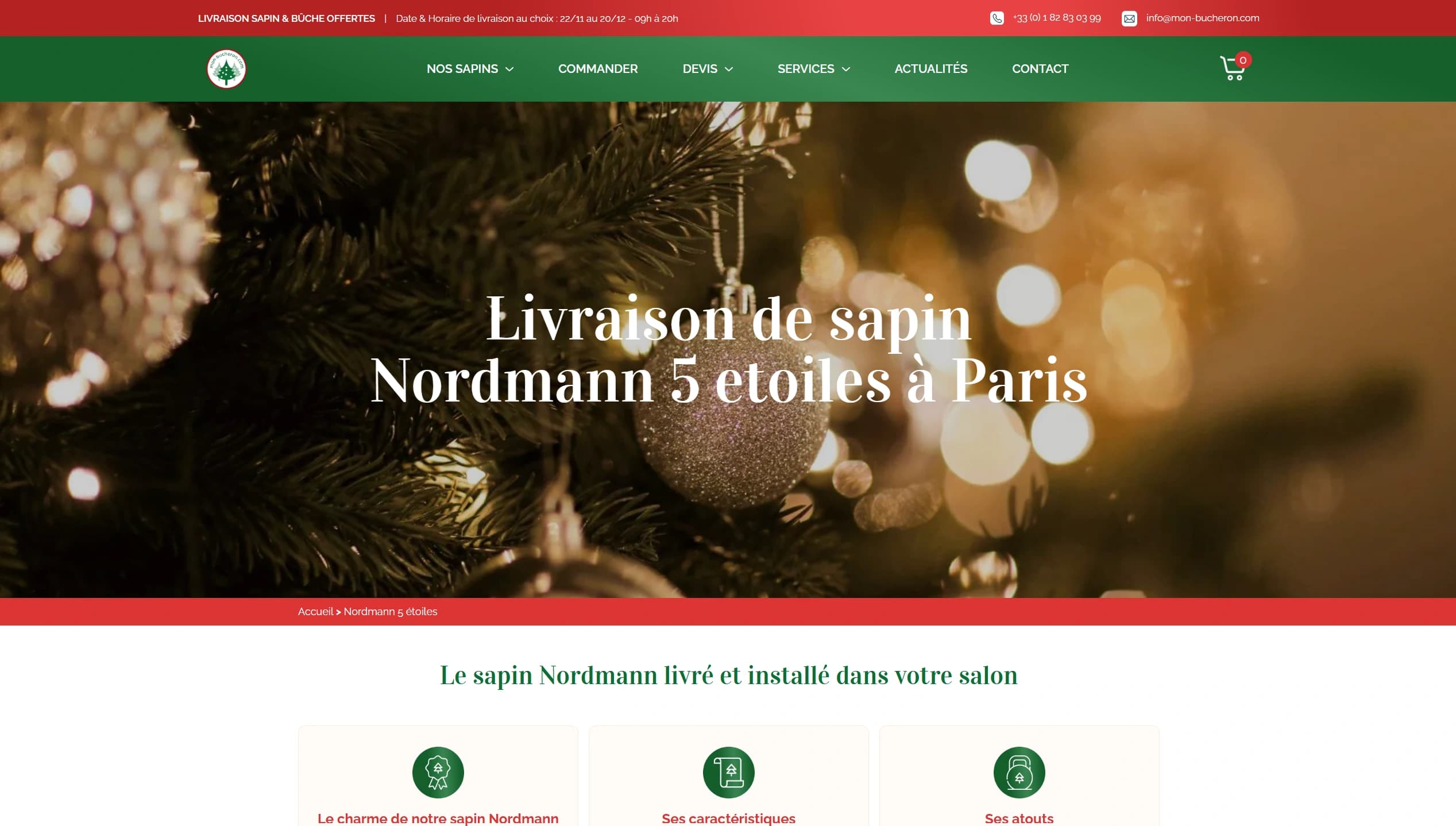Image resolution: width=1456 pixels, height=826 pixels.
Task: Go to the CONTACT page
Action: point(1040,69)
